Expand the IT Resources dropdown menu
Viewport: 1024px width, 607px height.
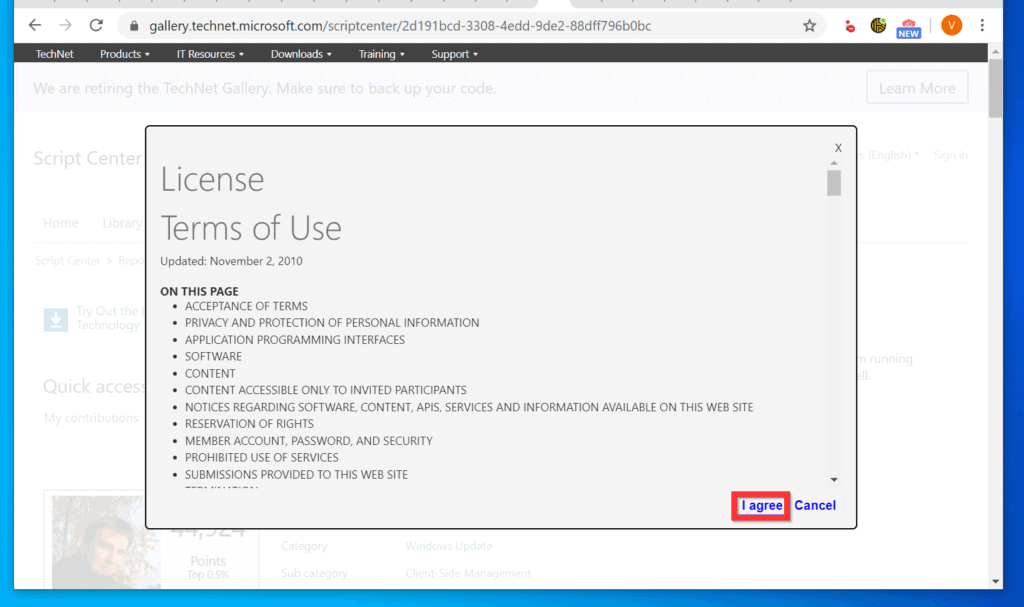pyautogui.click(x=210, y=54)
